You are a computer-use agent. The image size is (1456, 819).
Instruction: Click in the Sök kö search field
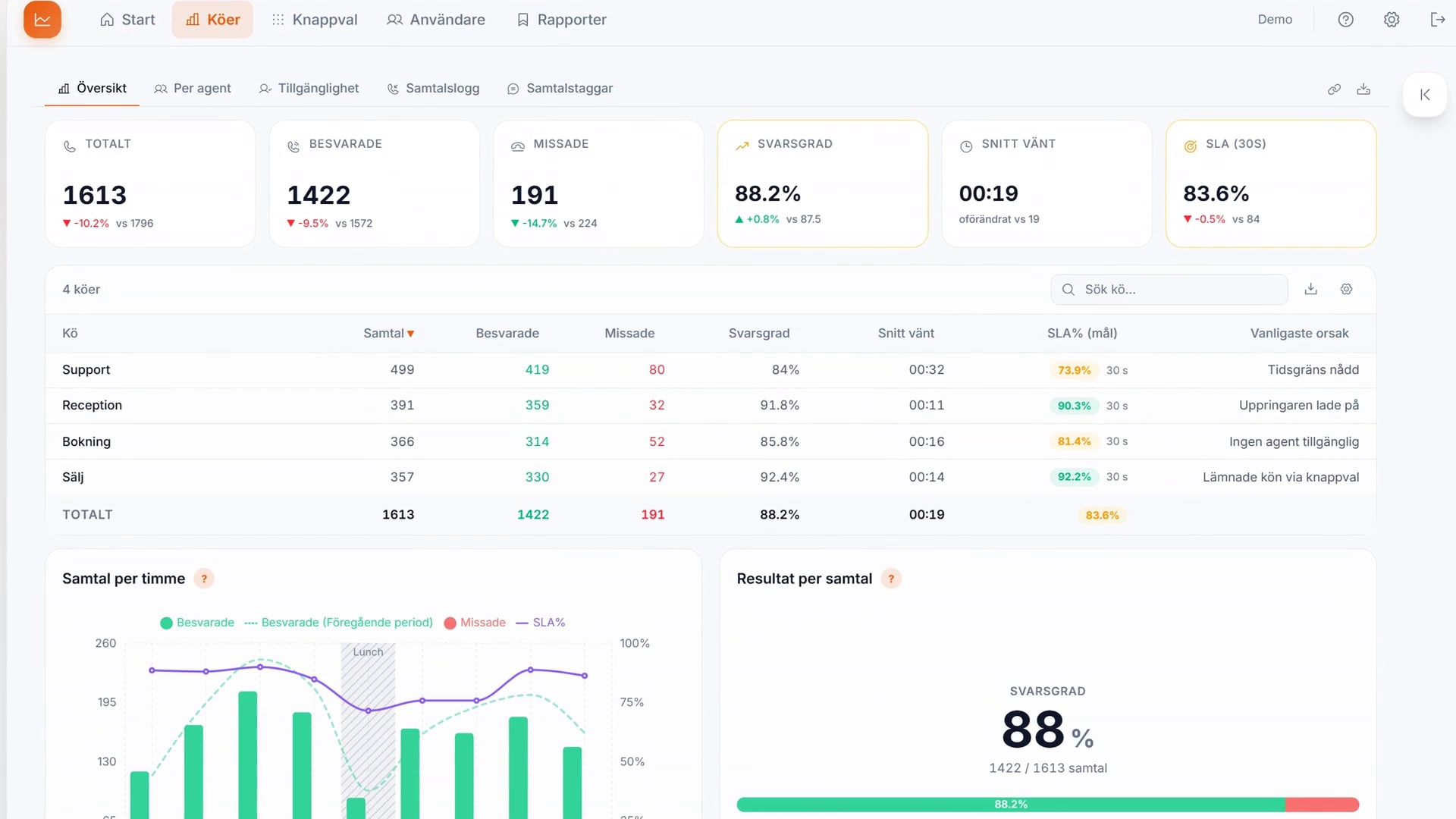pyautogui.click(x=1169, y=290)
